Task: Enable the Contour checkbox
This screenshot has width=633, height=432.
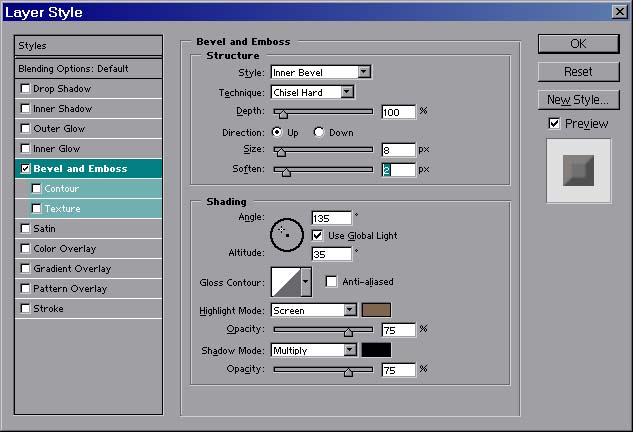Action: click(x=36, y=189)
